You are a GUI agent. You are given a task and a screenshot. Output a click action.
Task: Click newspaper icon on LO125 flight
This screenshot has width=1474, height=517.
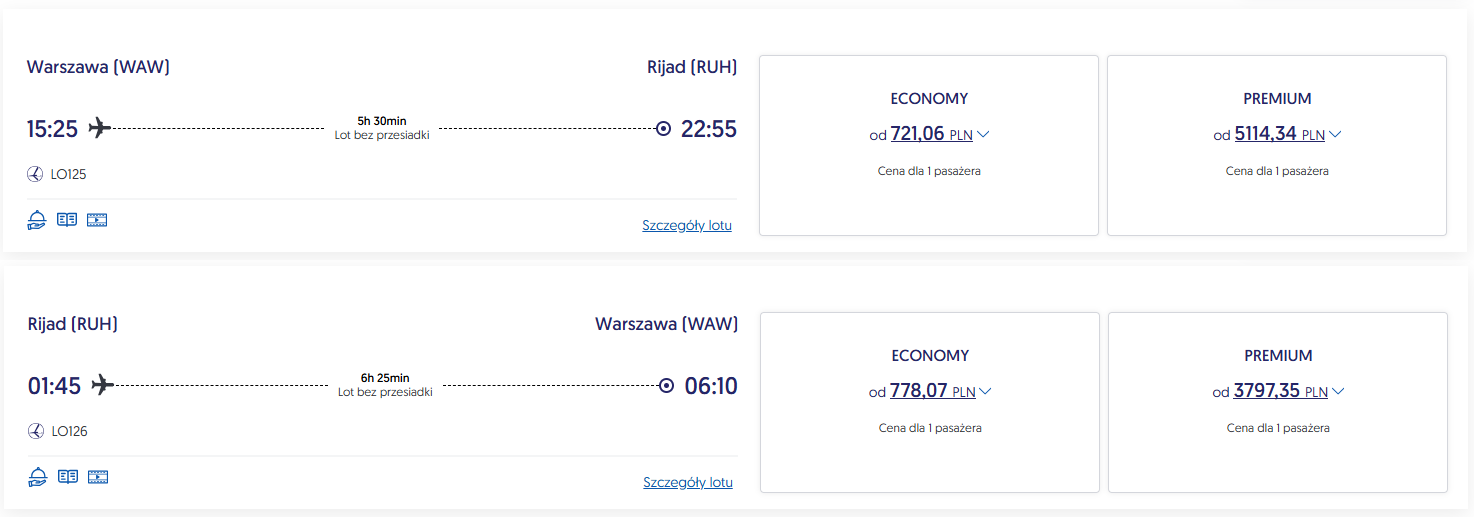click(67, 220)
